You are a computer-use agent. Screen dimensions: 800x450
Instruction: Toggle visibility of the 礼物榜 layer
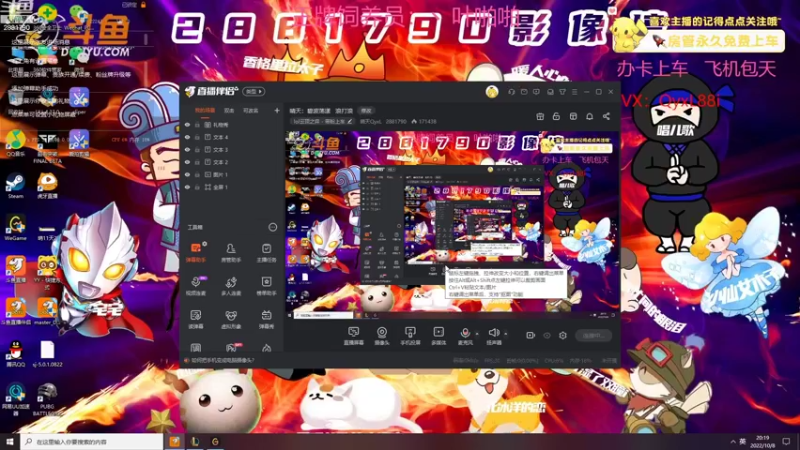pos(187,125)
